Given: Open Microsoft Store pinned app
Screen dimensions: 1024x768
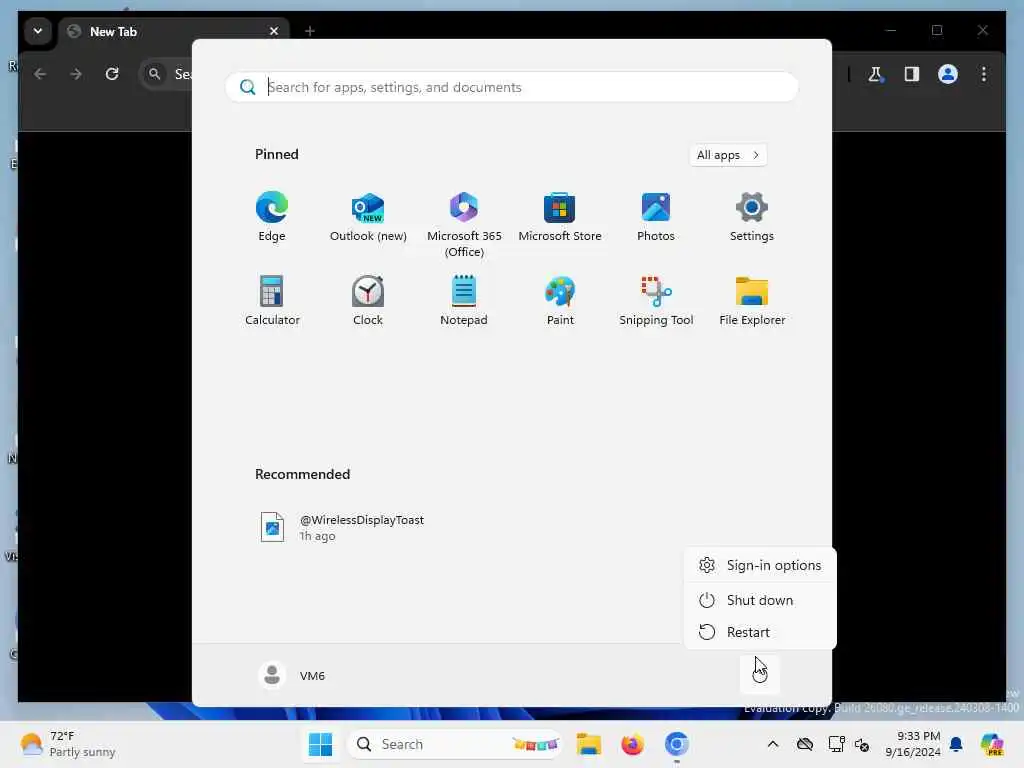Looking at the screenshot, I should pyautogui.click(x=560, y=217).
